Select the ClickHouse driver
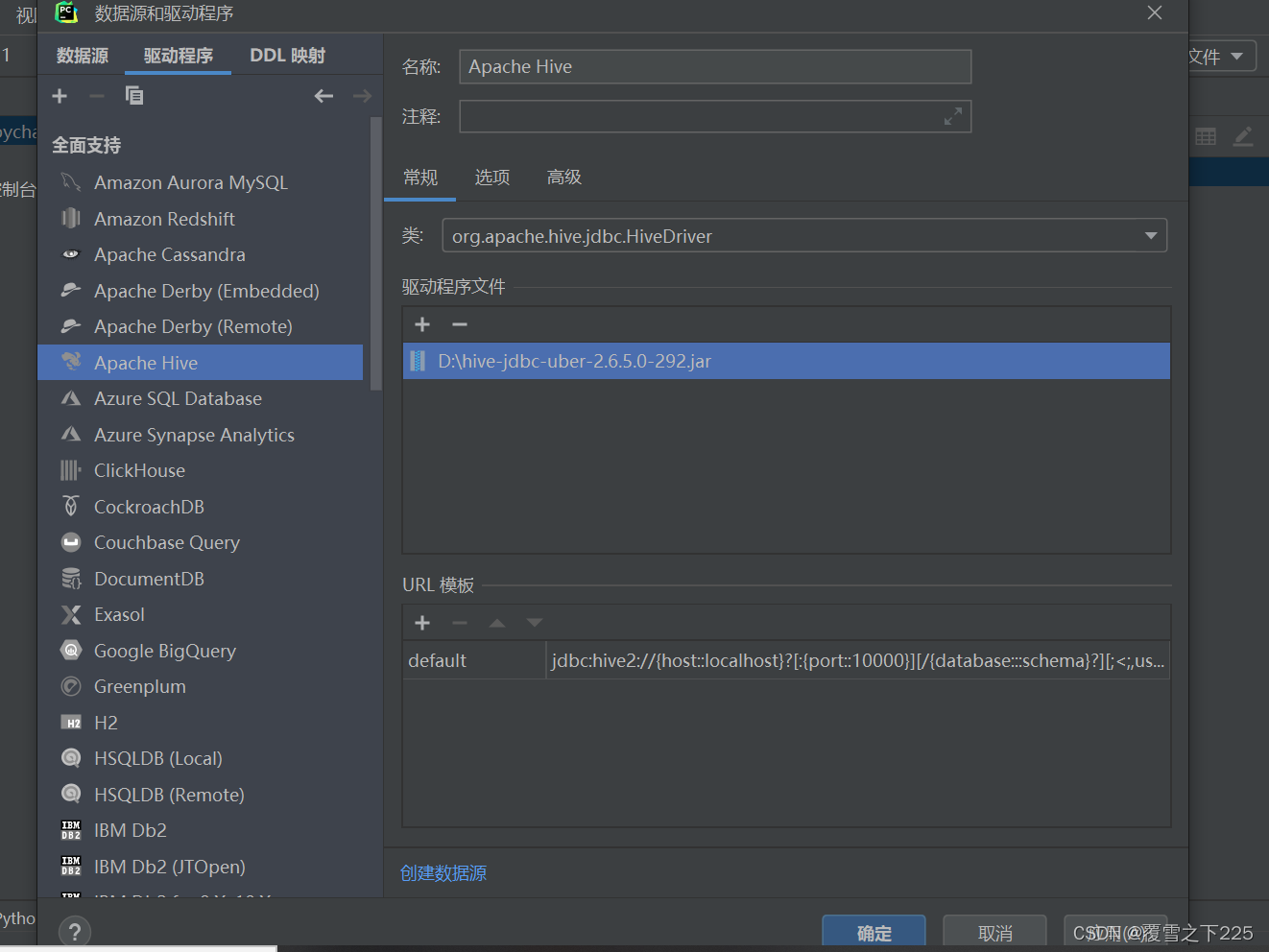Viewport: 1269px width, 952px height. pyautogui.click(x=200, y=470)
